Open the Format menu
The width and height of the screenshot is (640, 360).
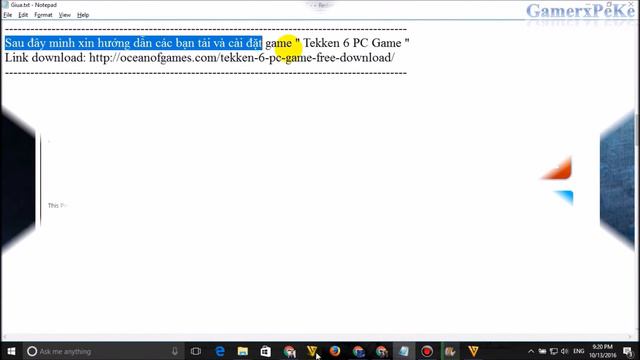point(43,15)
